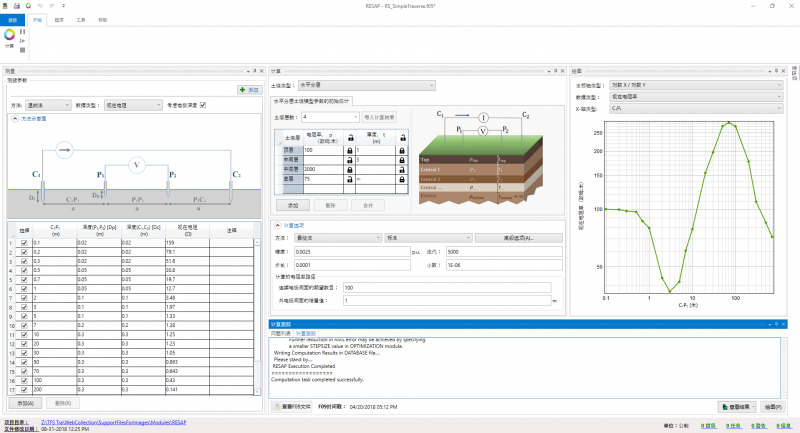Switch to the Help ribbon tab
Screen dimensions: 800x433
pyautogui.click(x=103, y=19)
